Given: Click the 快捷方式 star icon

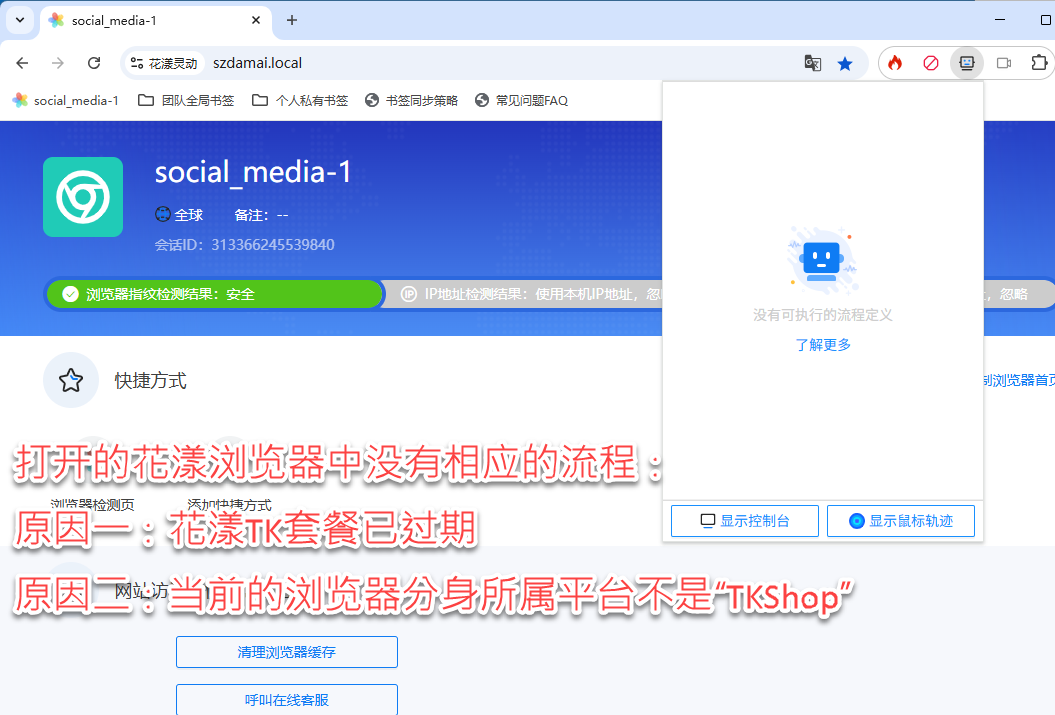Looking at the screenshot, I should click(71, 380).
